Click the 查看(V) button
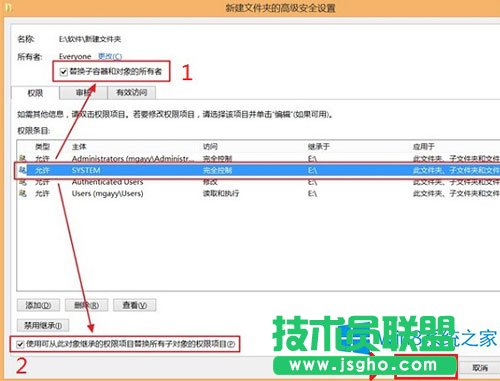 [x=135, y=305]
